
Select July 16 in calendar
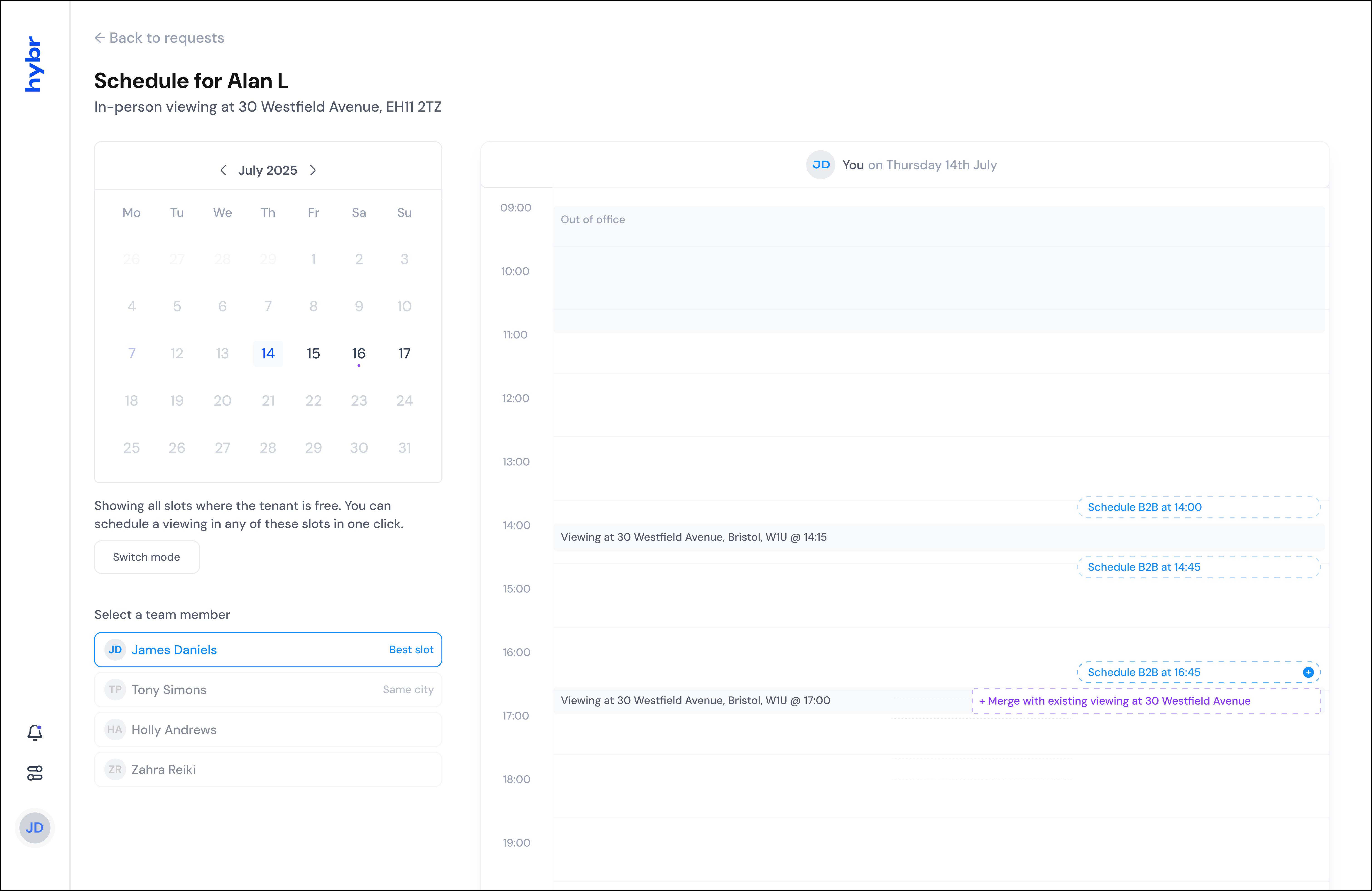[x=359, y=353]
